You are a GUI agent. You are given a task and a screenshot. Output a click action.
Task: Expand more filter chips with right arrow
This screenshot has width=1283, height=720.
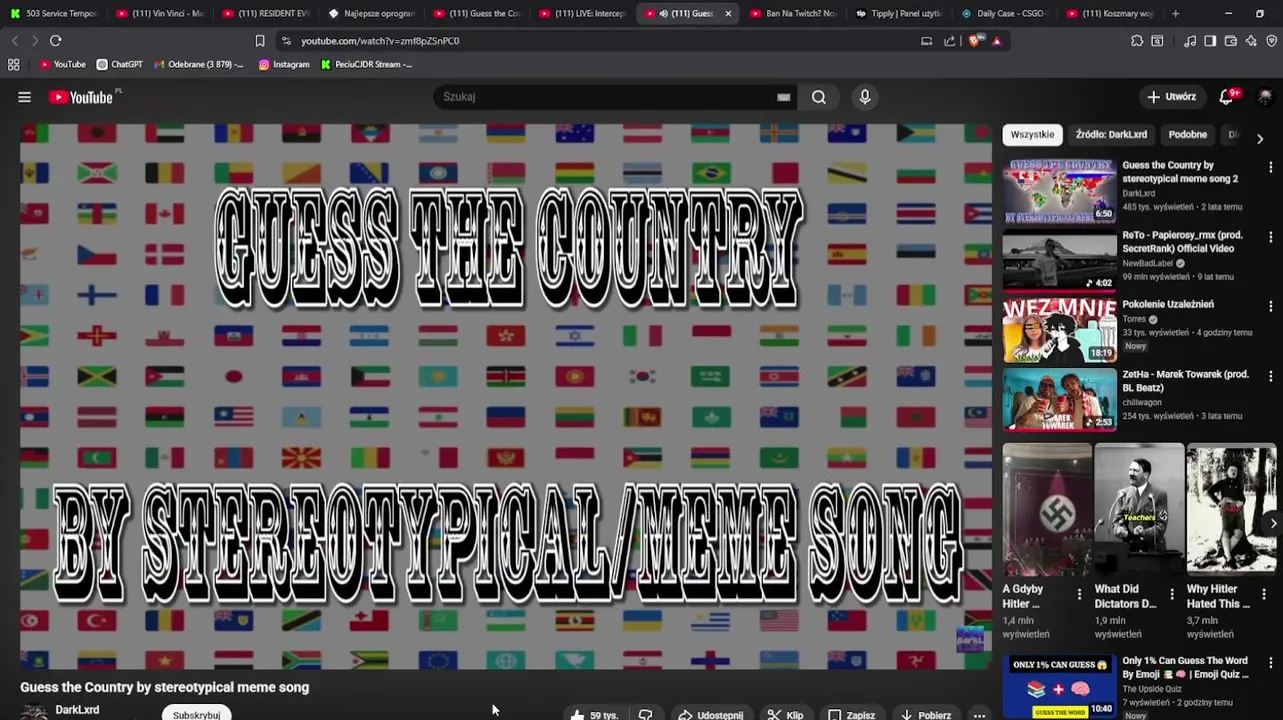click(x=1260, y=138)
